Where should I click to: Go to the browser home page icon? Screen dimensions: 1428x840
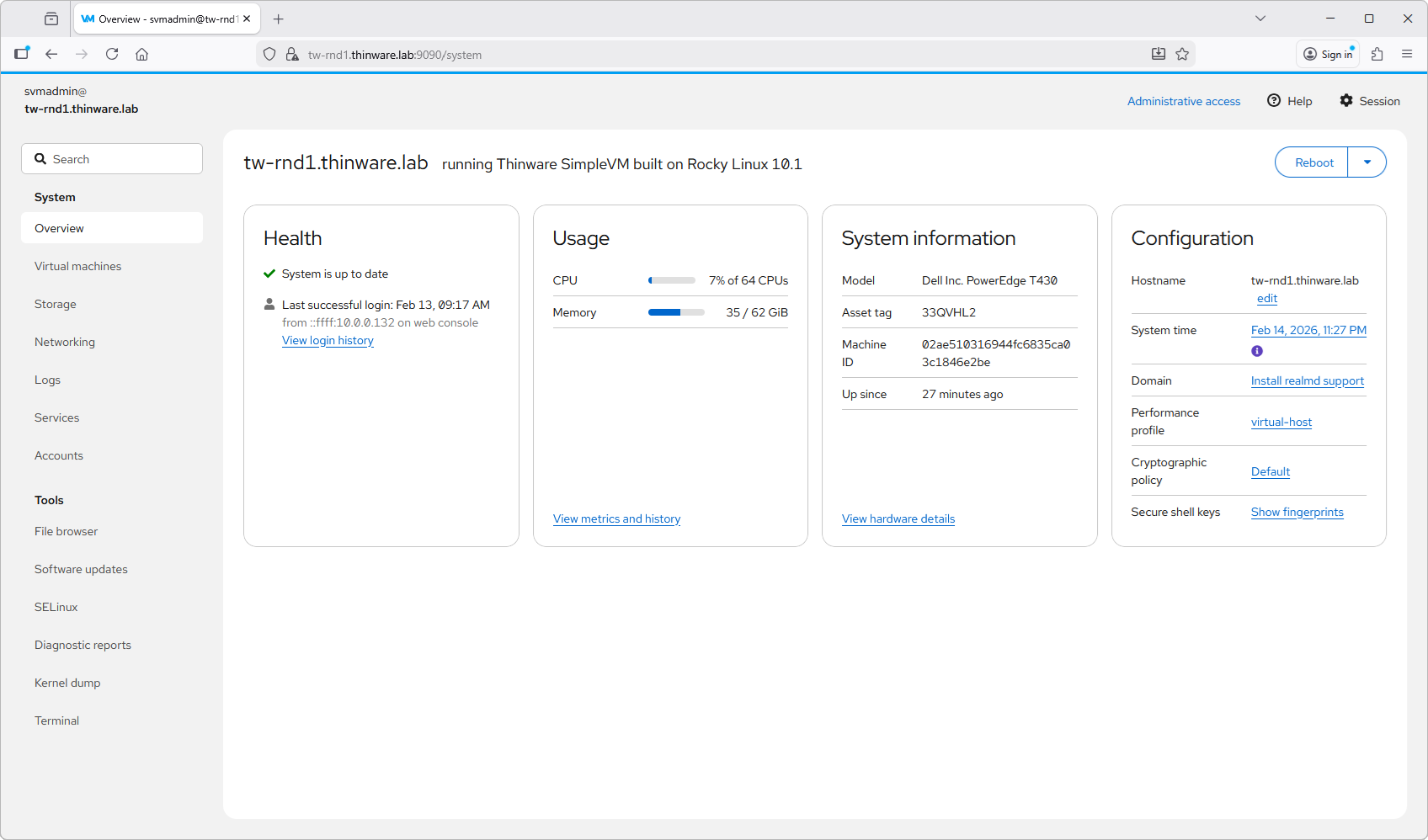coord(142,54)
